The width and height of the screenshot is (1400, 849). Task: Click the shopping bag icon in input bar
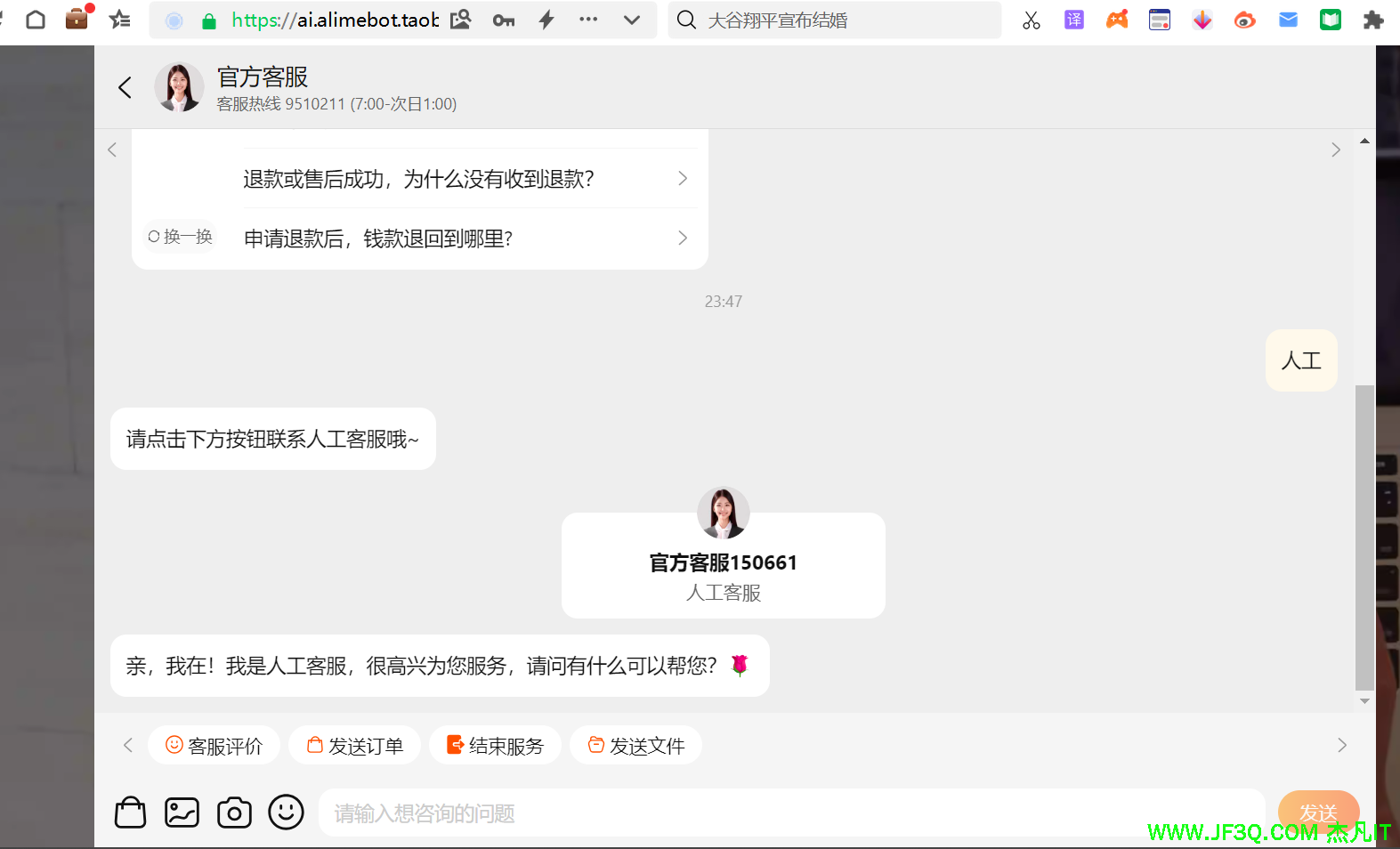tap(130, 812)
